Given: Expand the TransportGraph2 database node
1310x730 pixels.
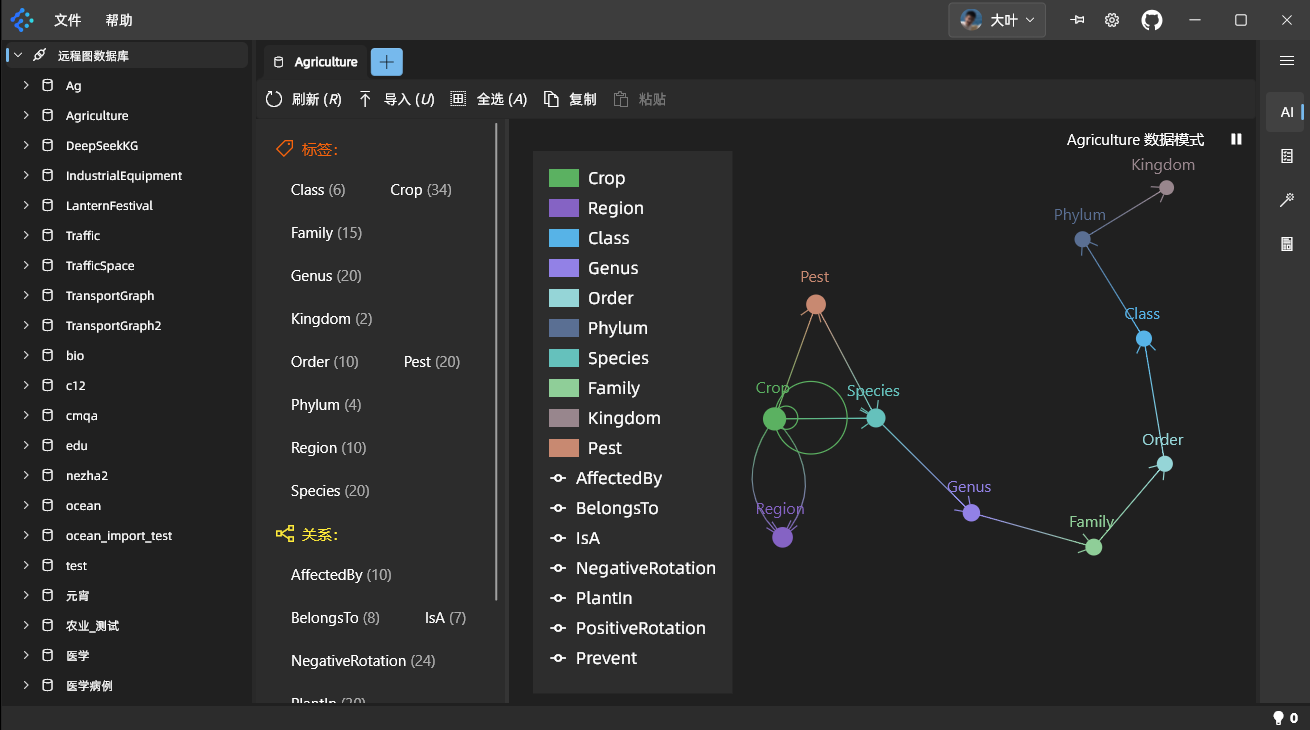Looking at the screenshot, I should point(25,325).
